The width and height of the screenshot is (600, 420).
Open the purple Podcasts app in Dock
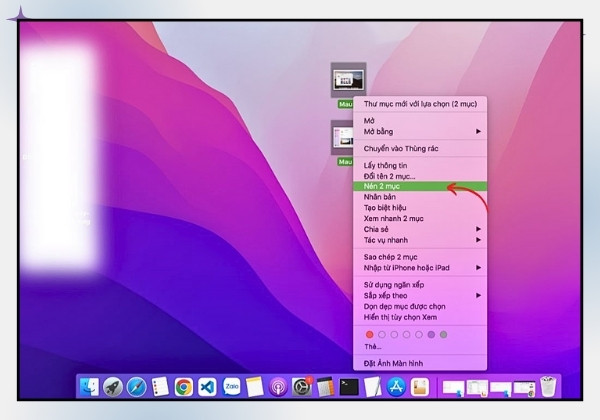click(x=278, y=387)
